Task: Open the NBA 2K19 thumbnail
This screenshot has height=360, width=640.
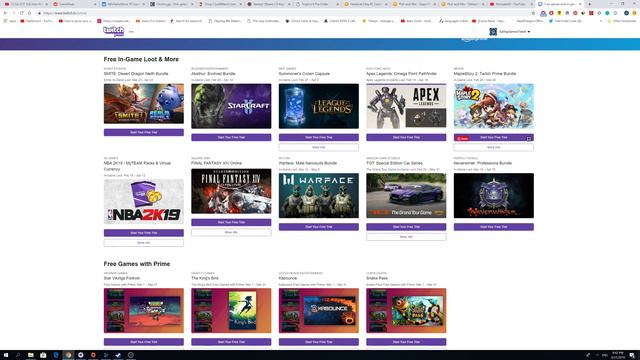Action: [144, 201]
